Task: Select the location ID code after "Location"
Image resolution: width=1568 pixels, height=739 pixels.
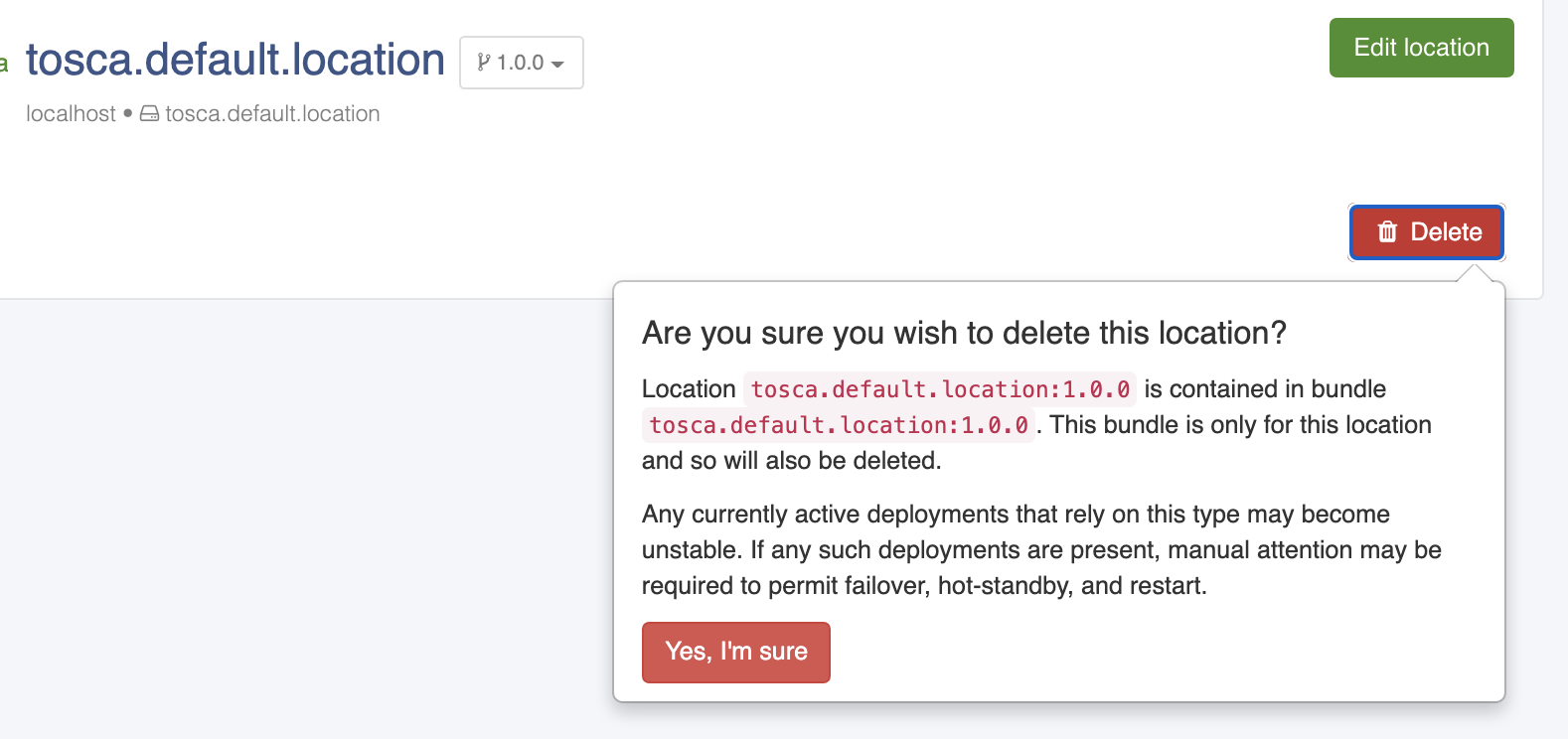Action: point(940,389)
